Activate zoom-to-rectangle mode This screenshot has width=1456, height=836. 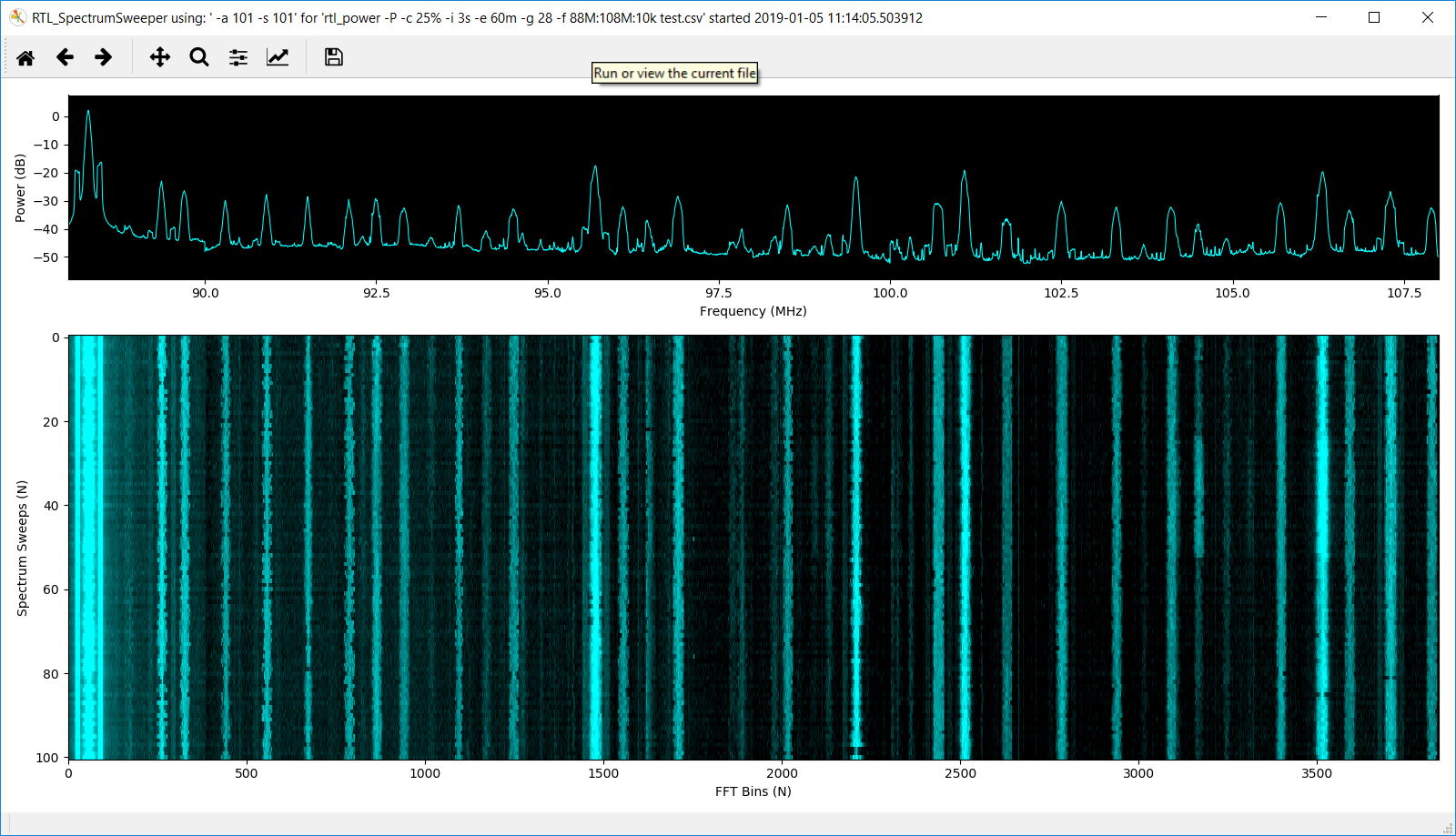(198, 56)
